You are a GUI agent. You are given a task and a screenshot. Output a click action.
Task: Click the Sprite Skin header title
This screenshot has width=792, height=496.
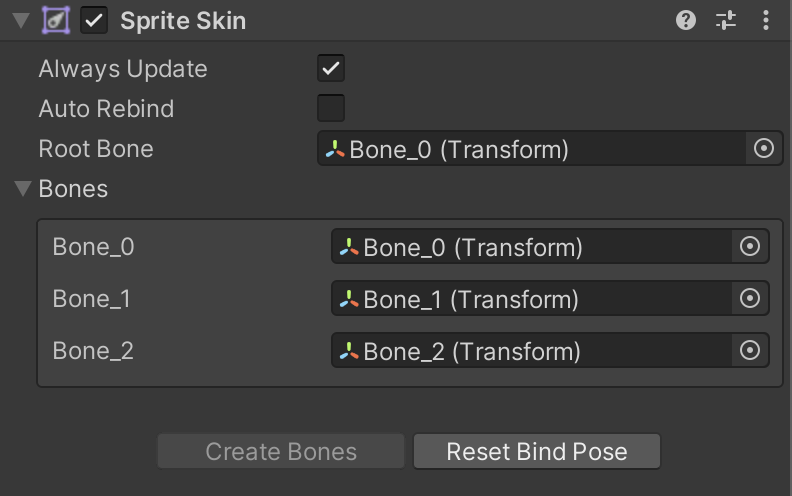pos(183,20)
